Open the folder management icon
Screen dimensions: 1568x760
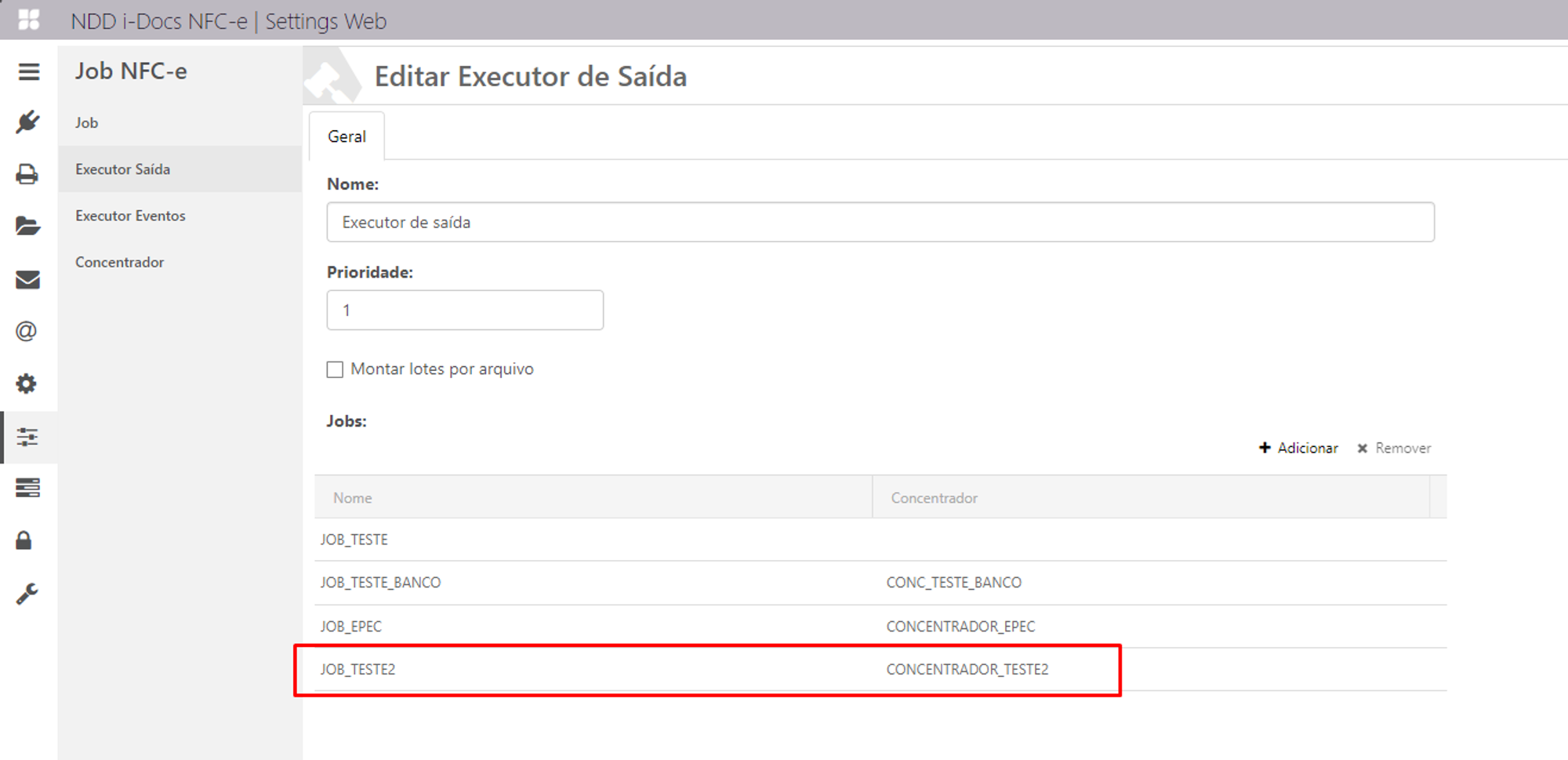click(x=27, y=227)
